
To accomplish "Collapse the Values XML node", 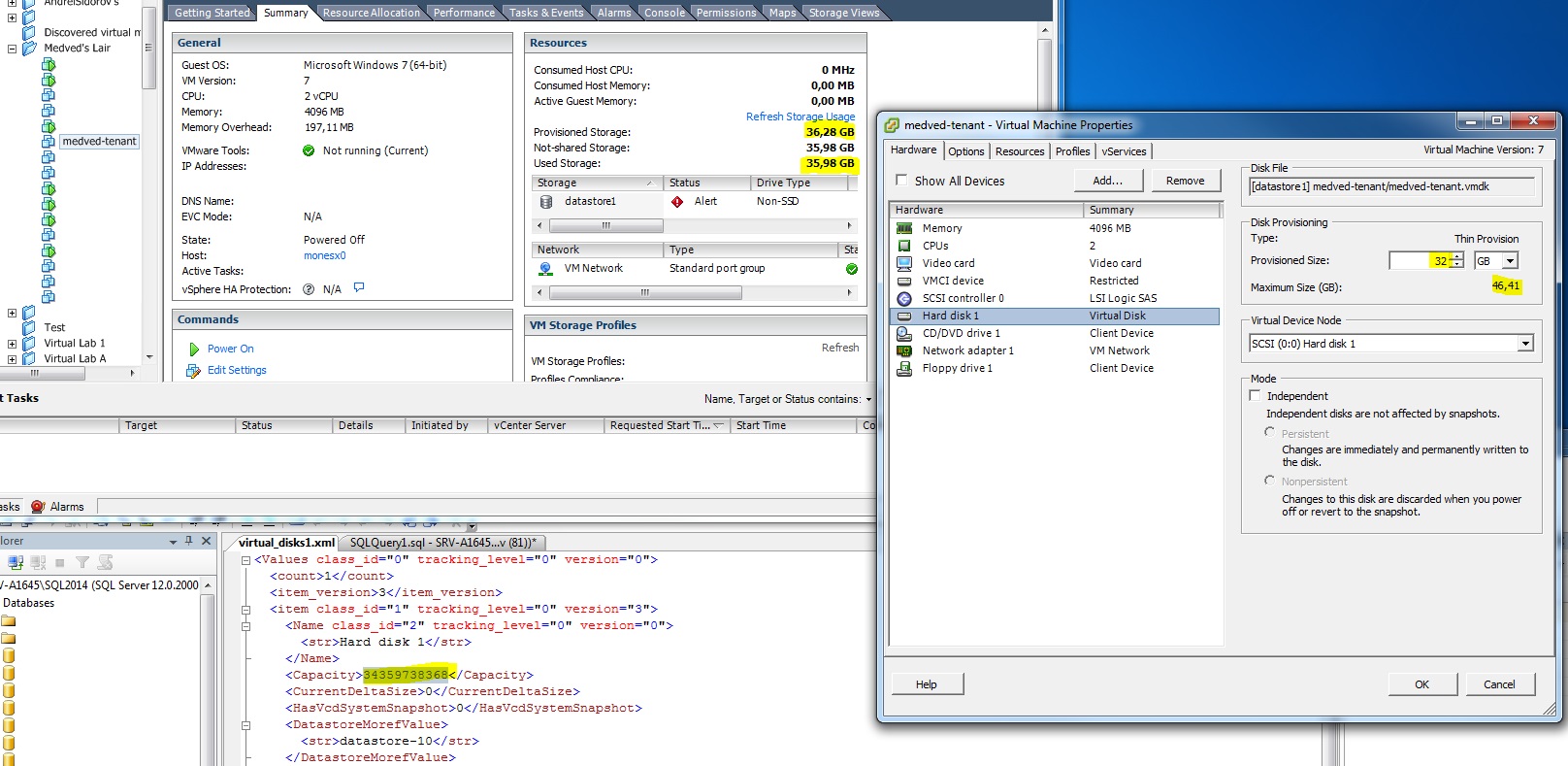I will tap(245, 560).
